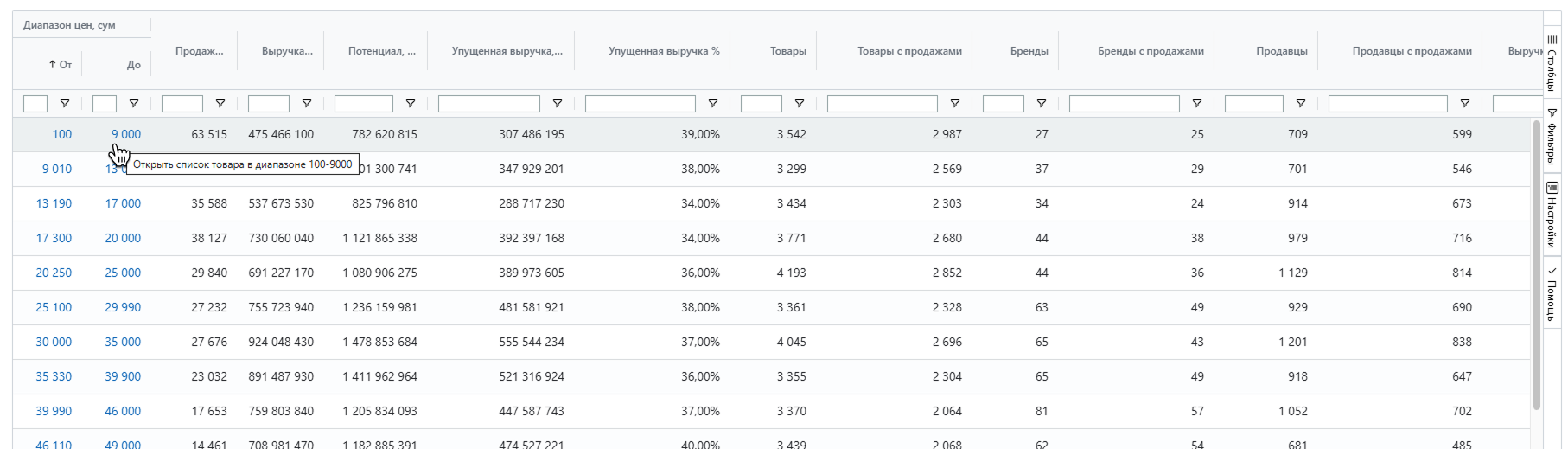This screenshot has height=449, width=1568.
Task: Open price range link 29 990
Action: 123,307
